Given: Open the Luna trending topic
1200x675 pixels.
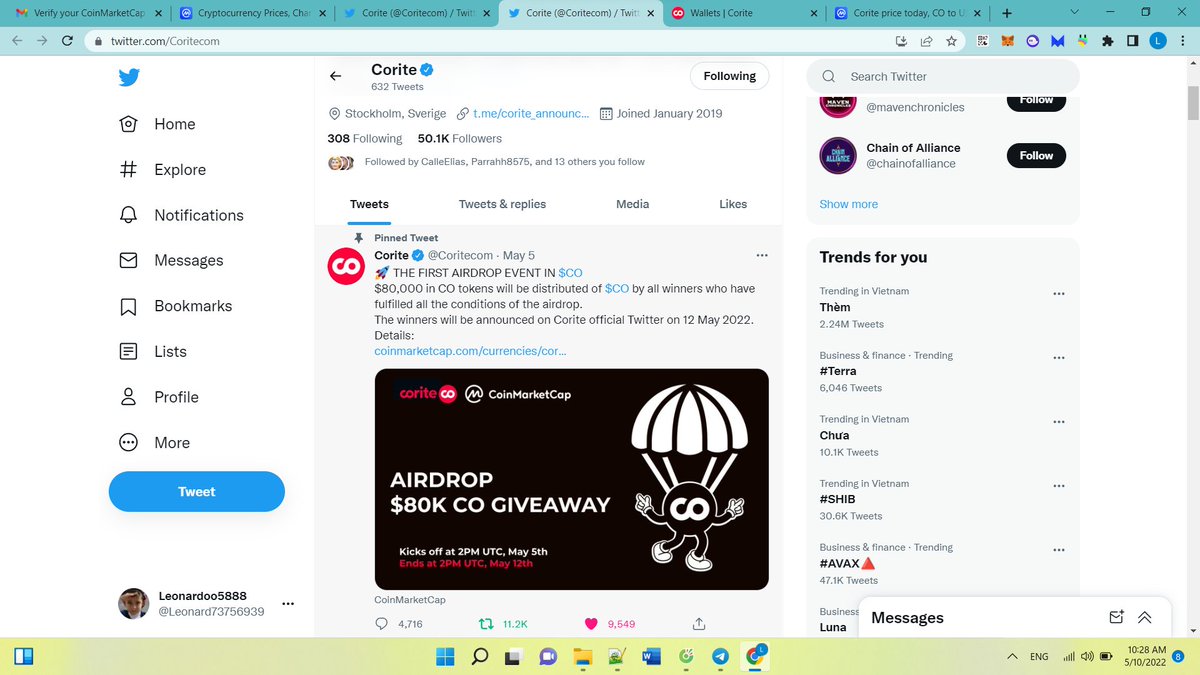Looking at the screenshot, I should coord(833,627).
